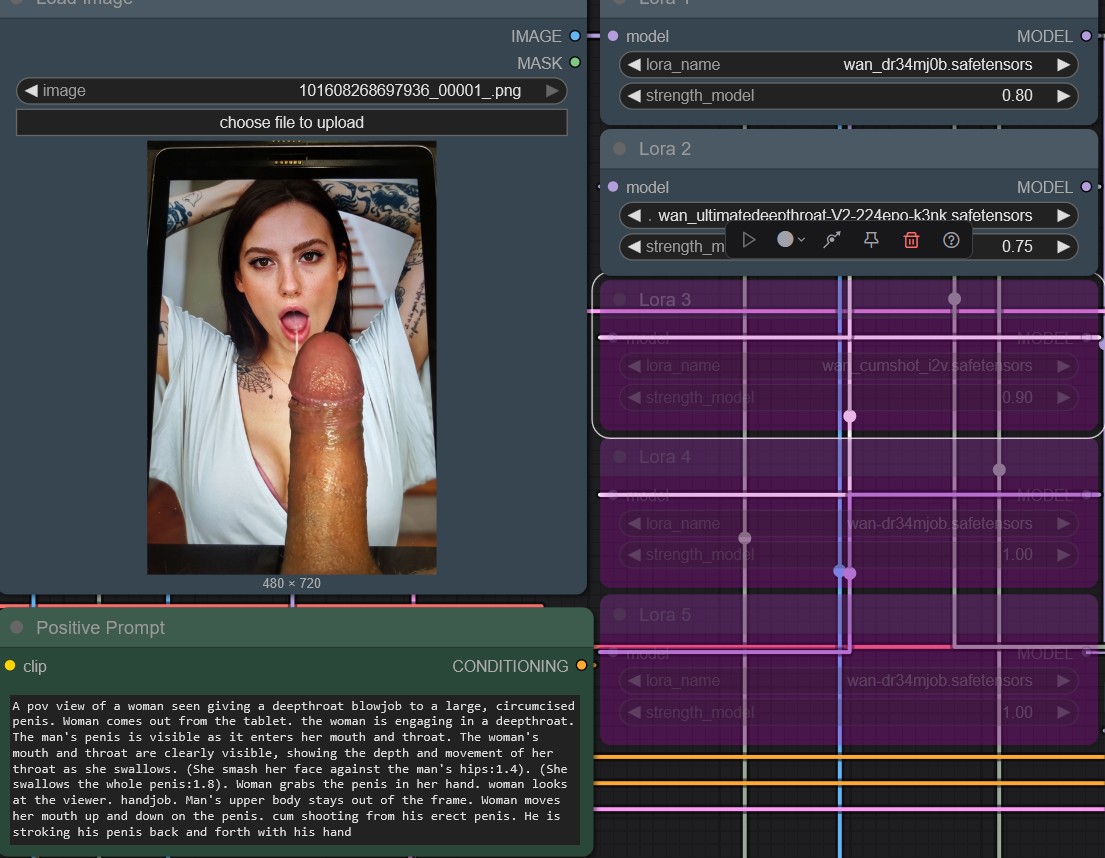Click the execute play icon in the floating toolbar
1105x858 pixels.
click(x=750, y=240)
